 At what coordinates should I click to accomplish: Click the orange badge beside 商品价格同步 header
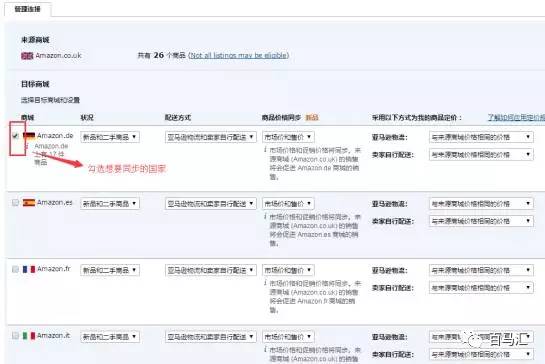point(312,118)
